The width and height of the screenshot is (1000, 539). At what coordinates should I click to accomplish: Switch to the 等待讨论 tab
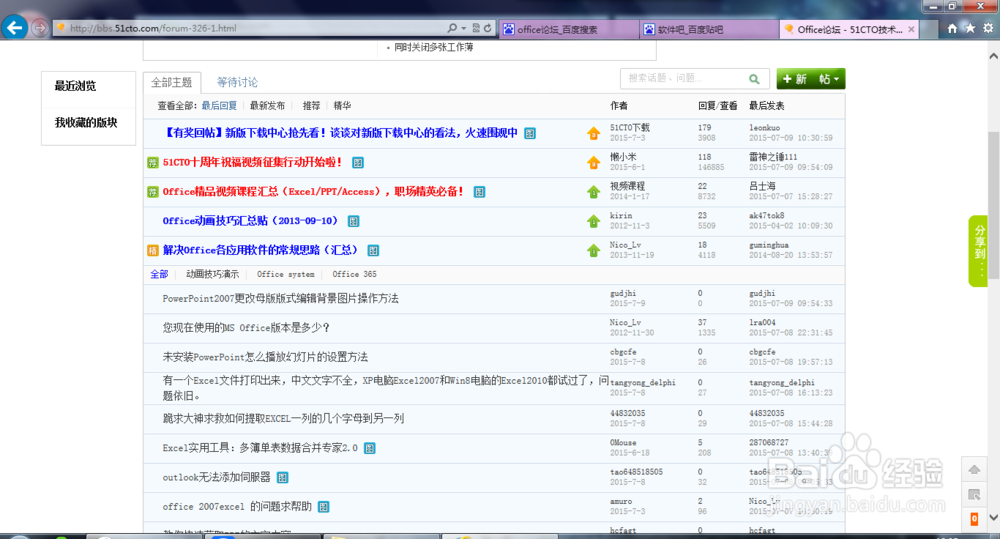[237, 82]
